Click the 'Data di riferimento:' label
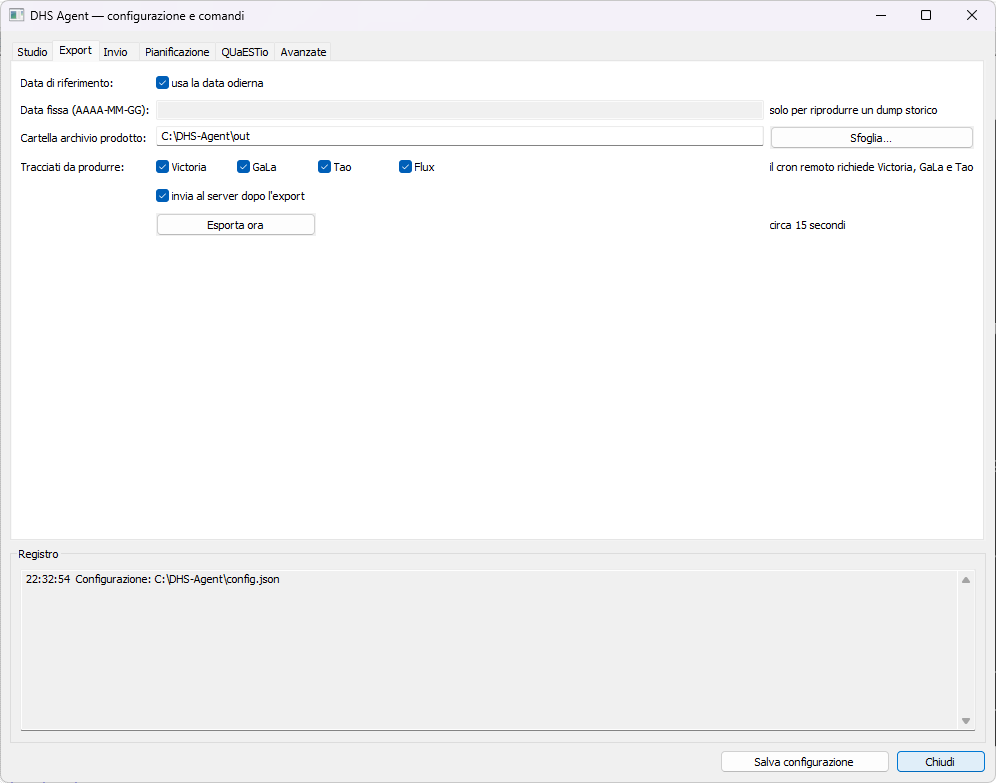996x783 pixels. tap(67, 83)
